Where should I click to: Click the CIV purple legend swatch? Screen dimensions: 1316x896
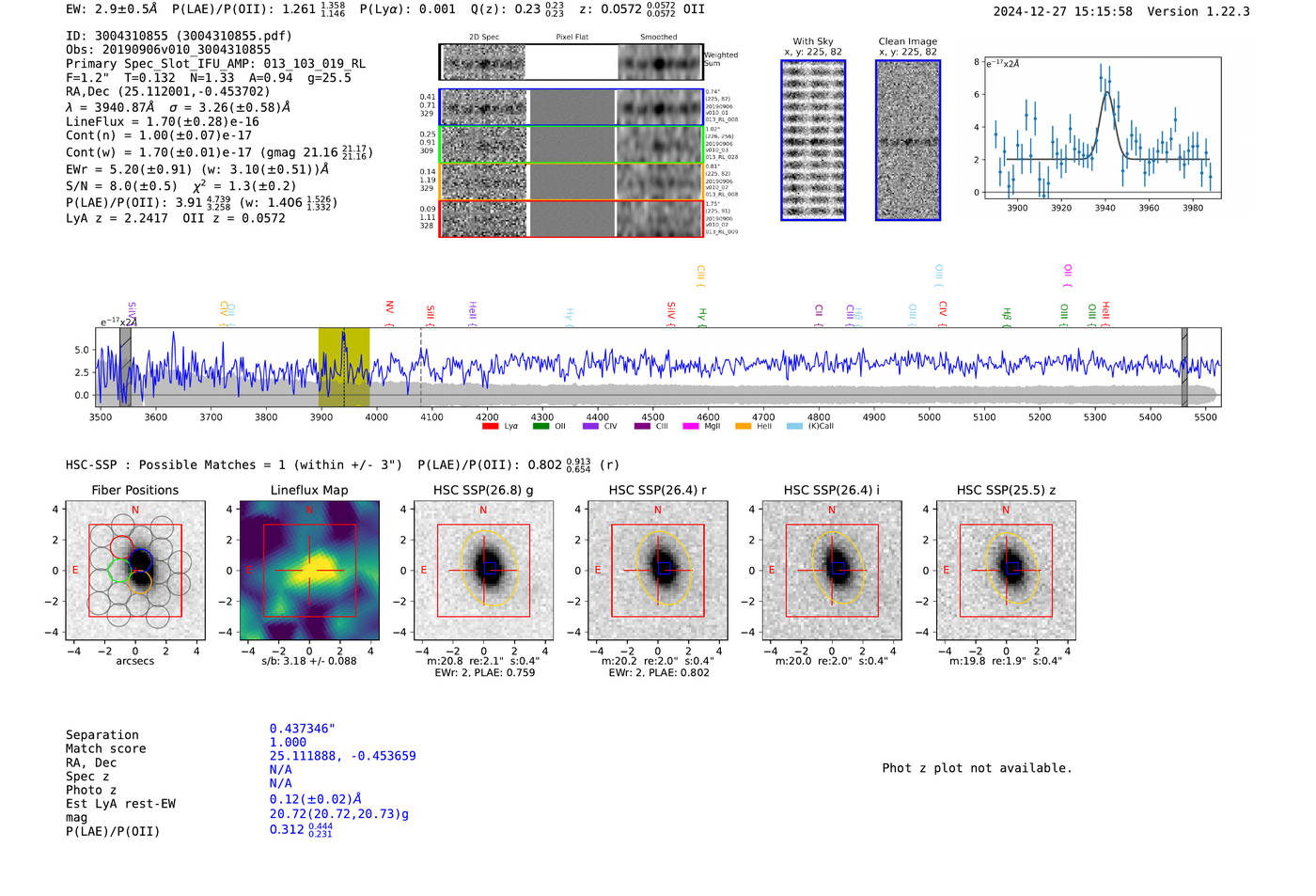pyautogui.click(x=590, y=426)
